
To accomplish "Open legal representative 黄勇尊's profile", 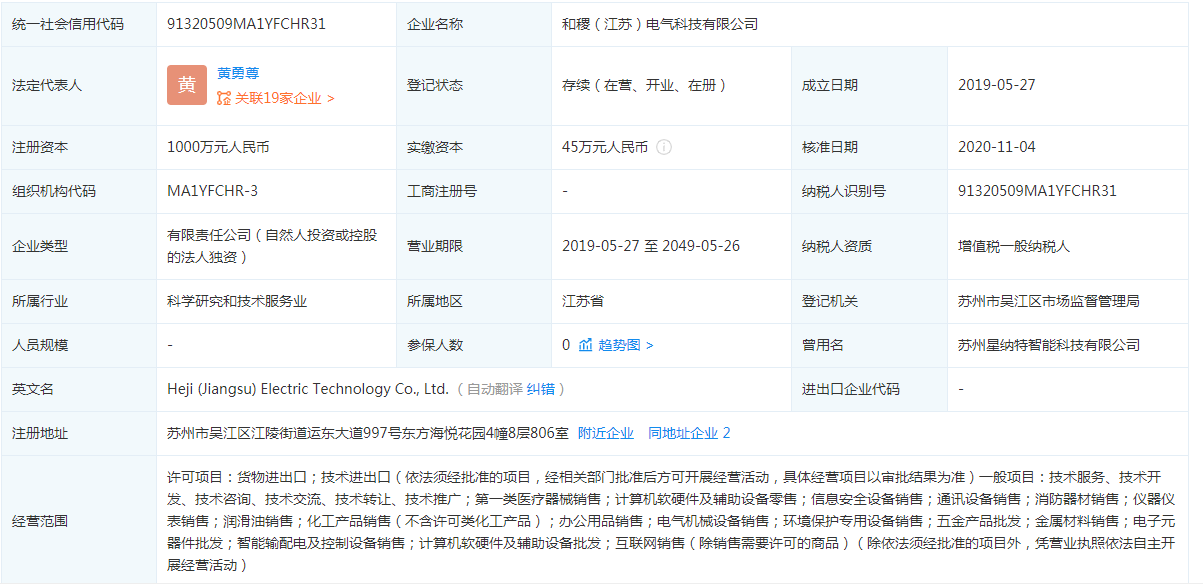I will coord(238,73).
